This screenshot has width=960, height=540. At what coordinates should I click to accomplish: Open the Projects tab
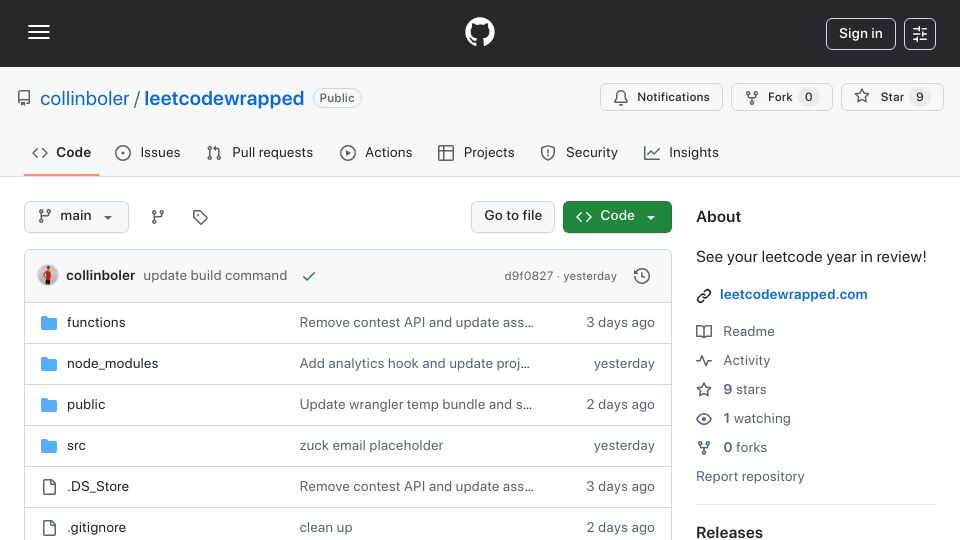476,152
